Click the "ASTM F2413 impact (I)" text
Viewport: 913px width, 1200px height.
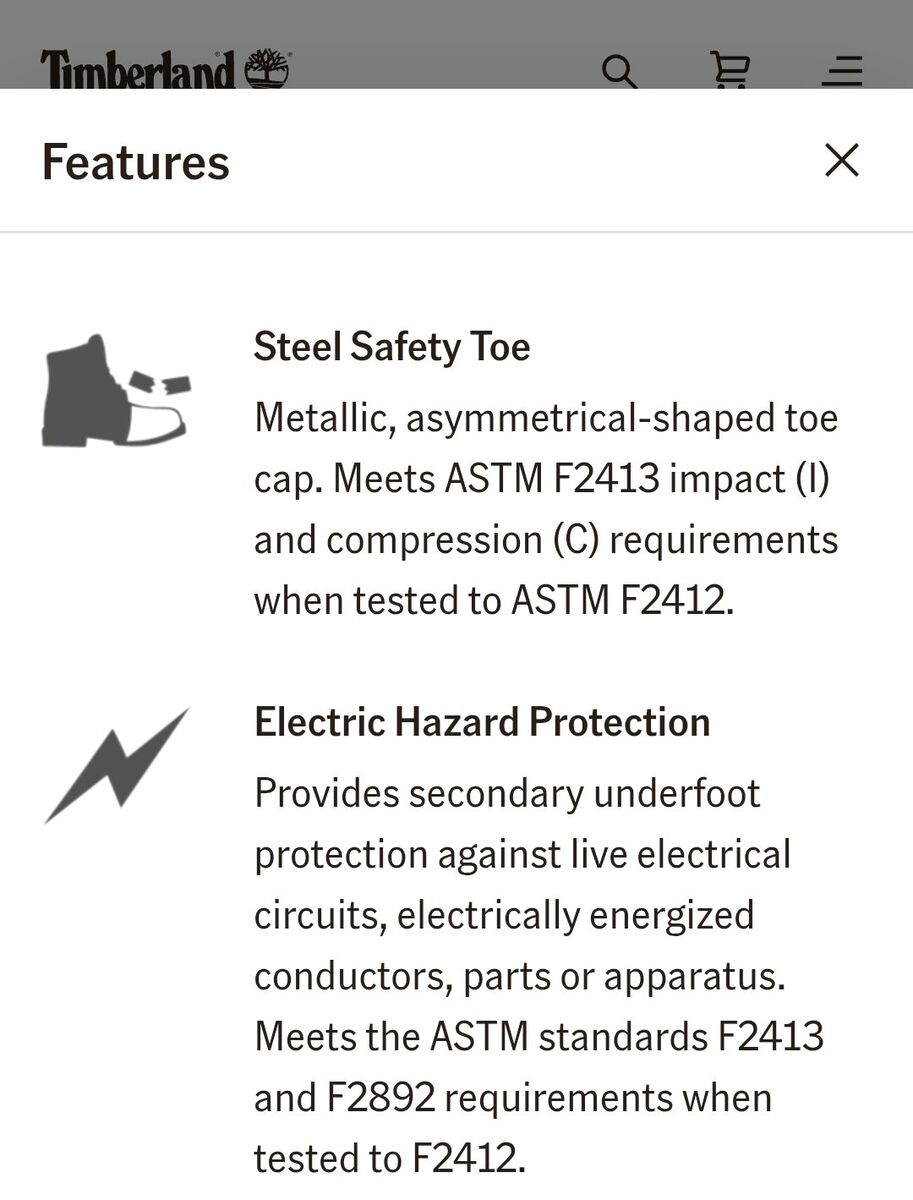637,478
